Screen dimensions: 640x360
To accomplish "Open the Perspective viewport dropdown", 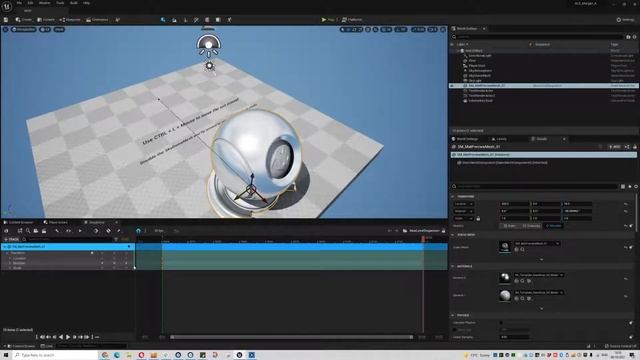I will click(23, 29).
